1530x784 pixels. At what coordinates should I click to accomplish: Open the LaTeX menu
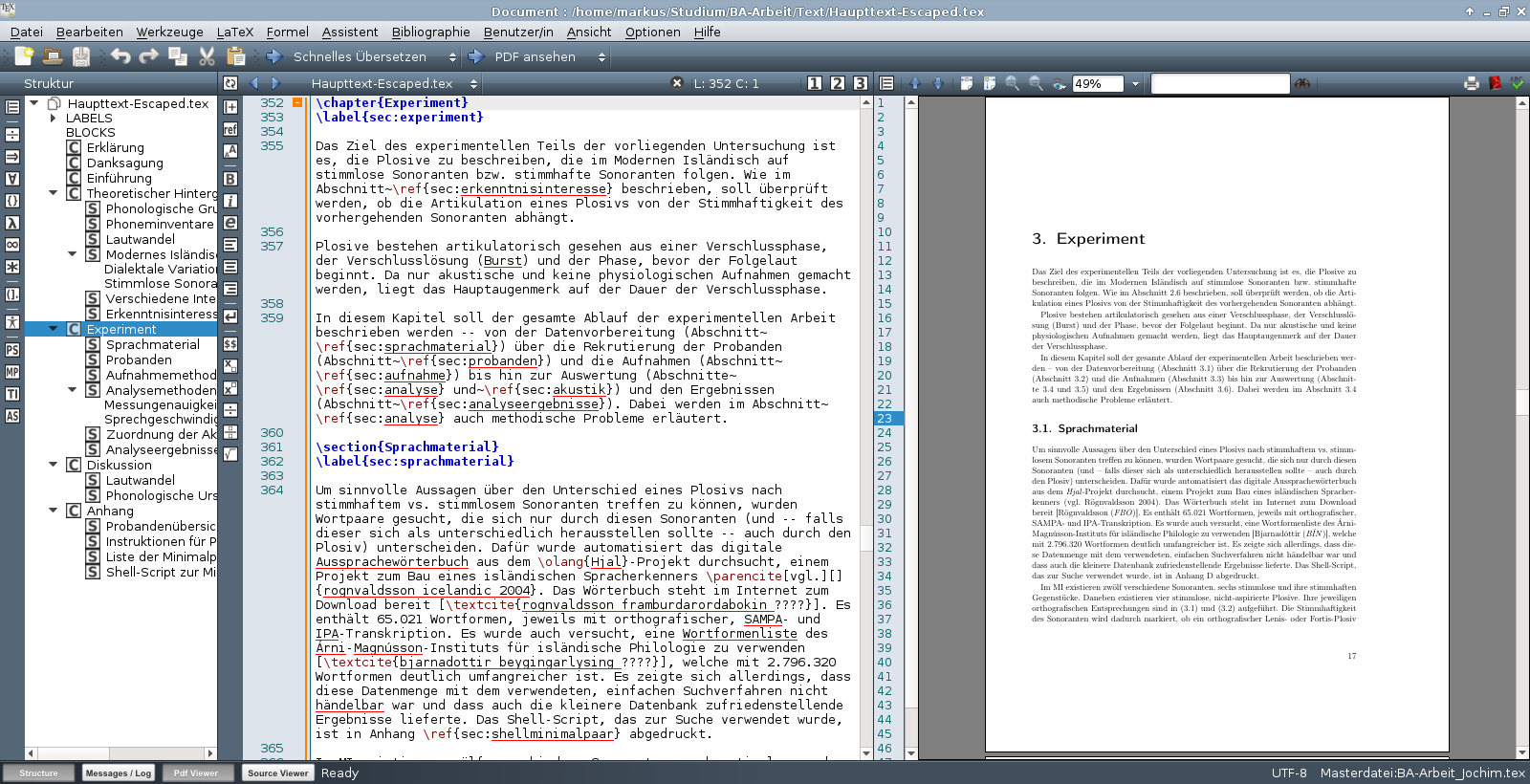coord(234,32)
